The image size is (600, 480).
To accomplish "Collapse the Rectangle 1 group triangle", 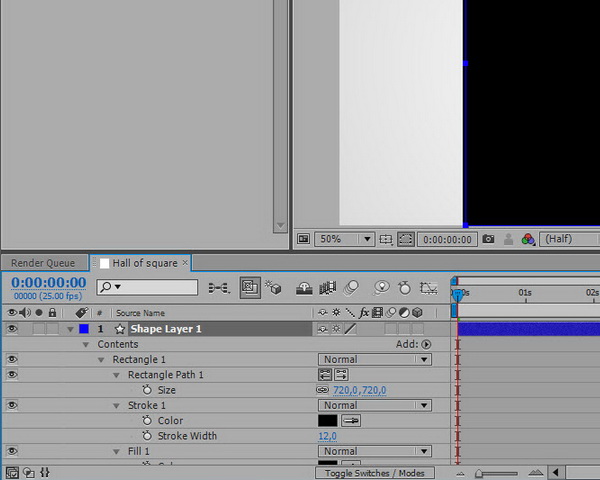I will click(x=101, y=360).
